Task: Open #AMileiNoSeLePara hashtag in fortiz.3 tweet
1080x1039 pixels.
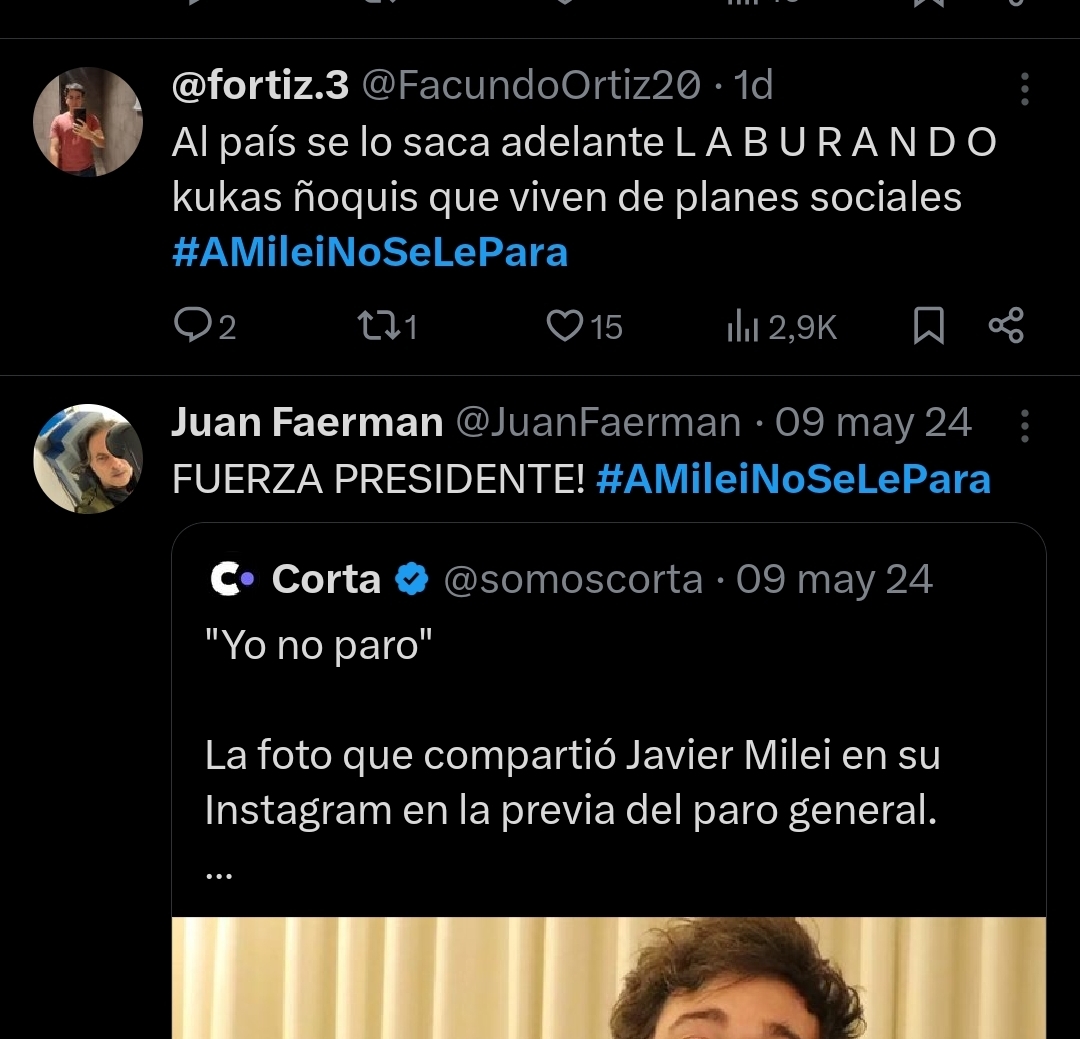Action: point(370,252)
